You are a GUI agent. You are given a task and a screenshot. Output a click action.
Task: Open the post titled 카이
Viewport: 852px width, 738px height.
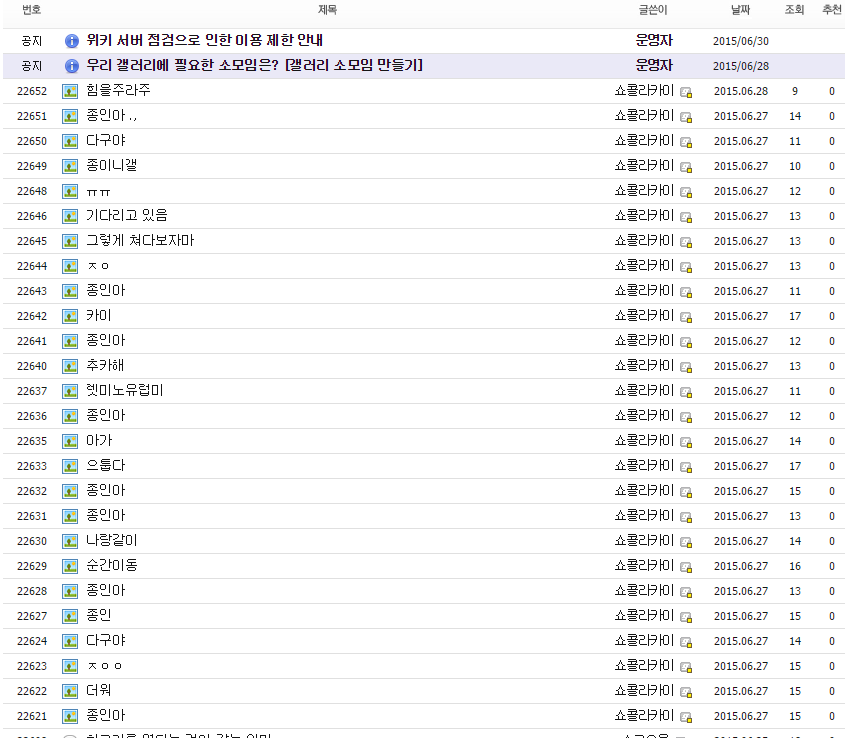tap(99, 315)
